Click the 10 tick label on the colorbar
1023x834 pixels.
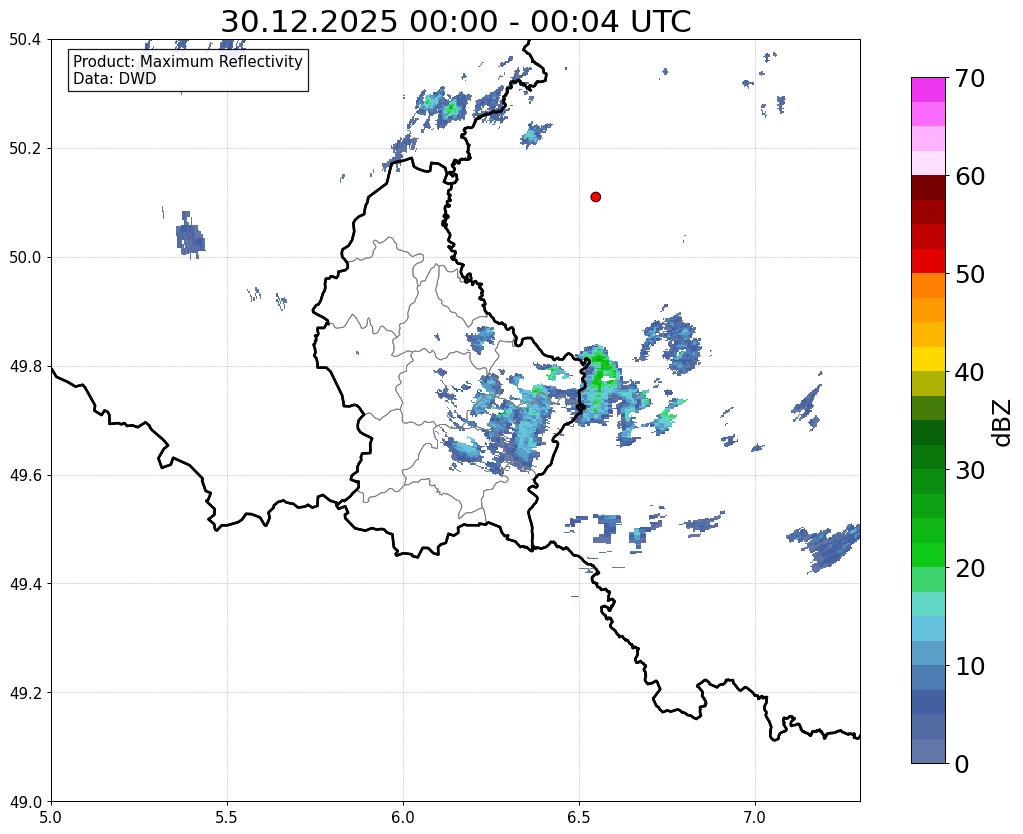[x=970, y=666]
